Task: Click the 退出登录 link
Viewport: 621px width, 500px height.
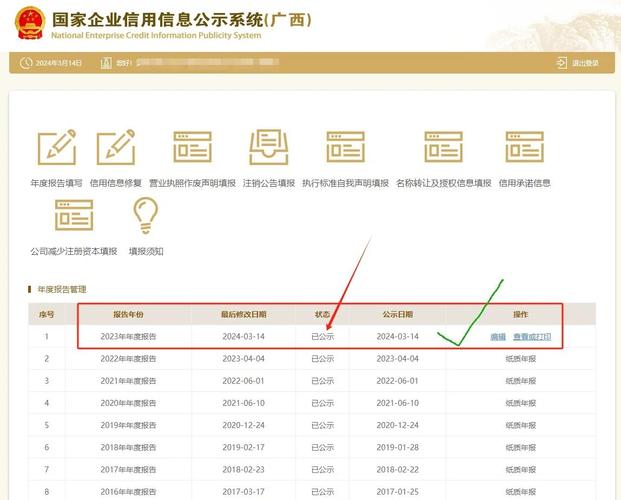Action: [x=585, y=63]
